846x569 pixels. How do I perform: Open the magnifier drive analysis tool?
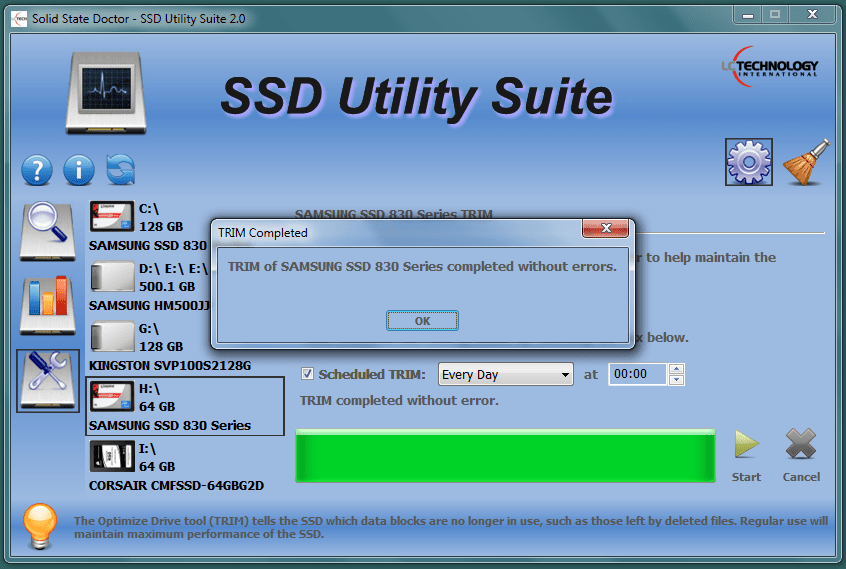pyautogui.click(x=47, y=231)
